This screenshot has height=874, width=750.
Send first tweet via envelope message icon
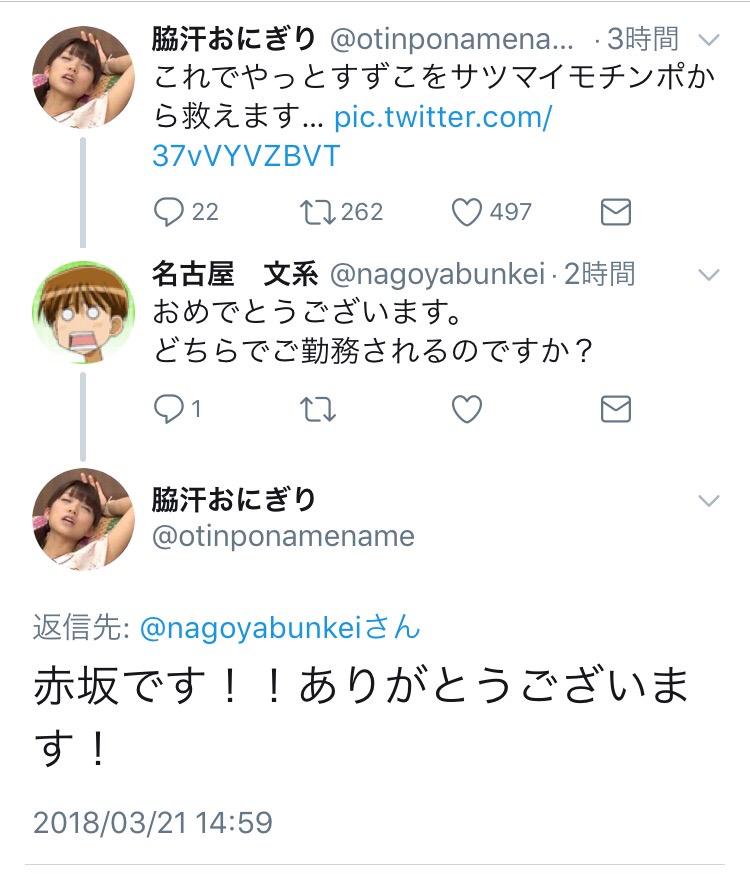click(x=615, y=212)
